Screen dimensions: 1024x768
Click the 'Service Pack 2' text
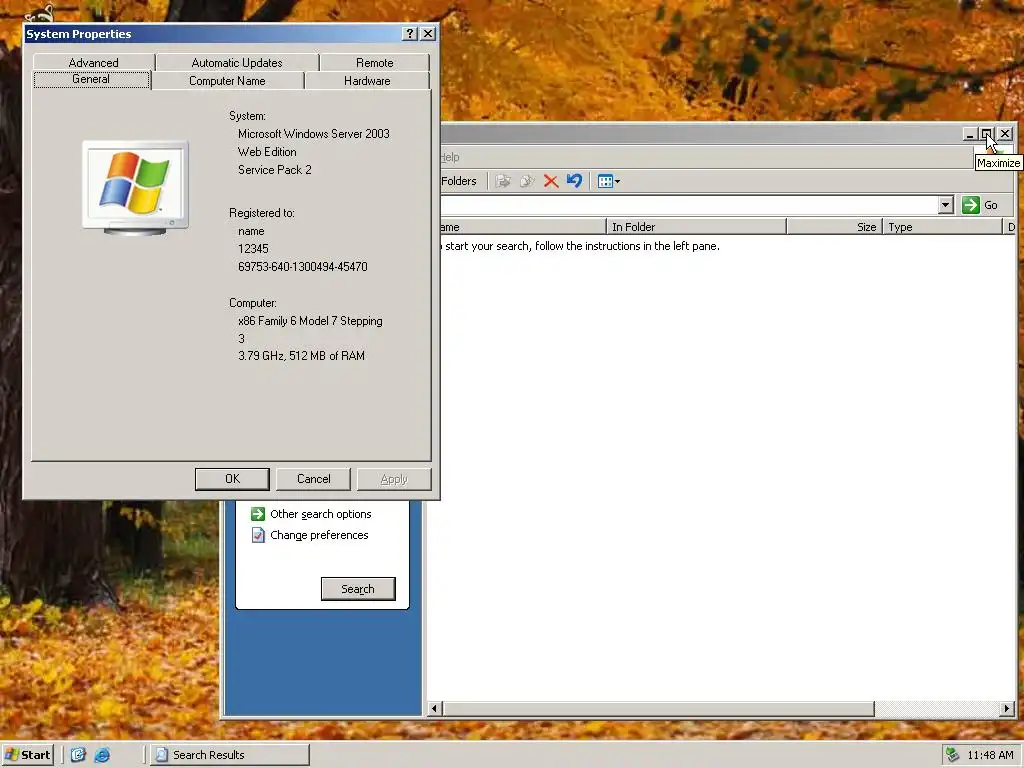coord(274,170)
